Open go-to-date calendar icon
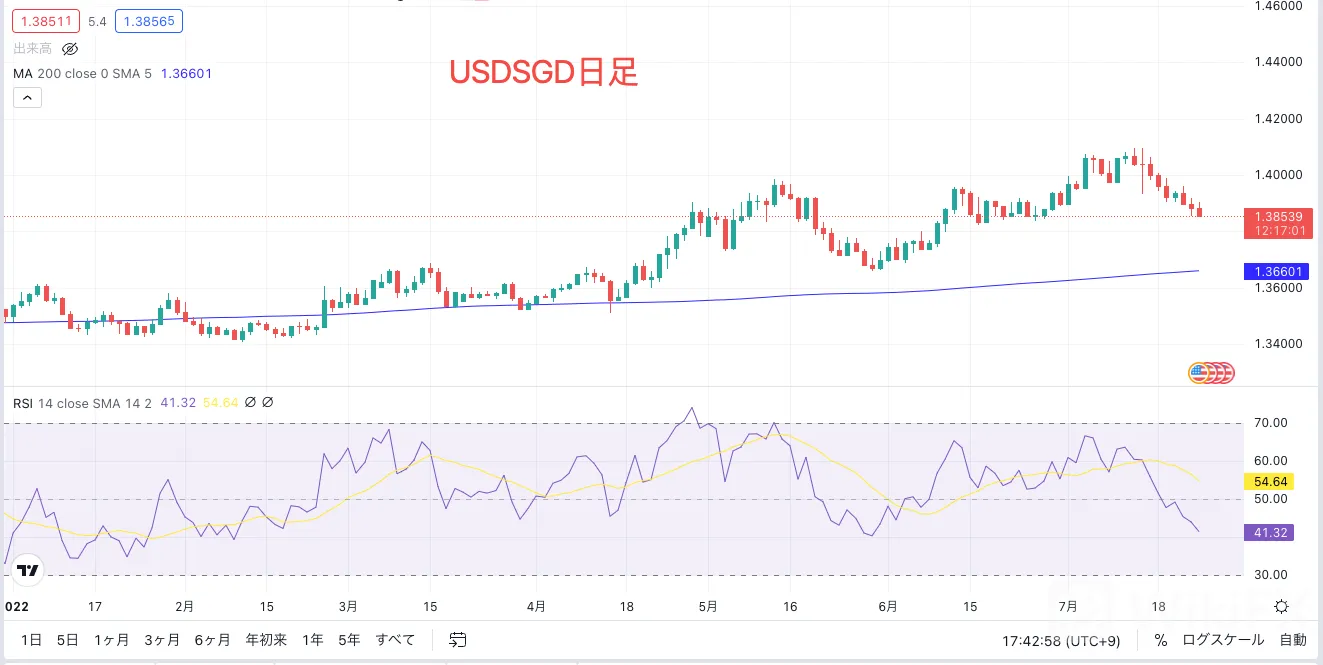Image resolution: width=1323 pixels, height=665 pixels. tap(458, 639)
